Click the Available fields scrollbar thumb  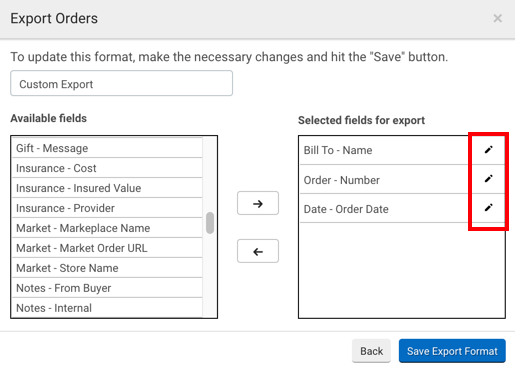pyautogui.click(x=210, y=223)
